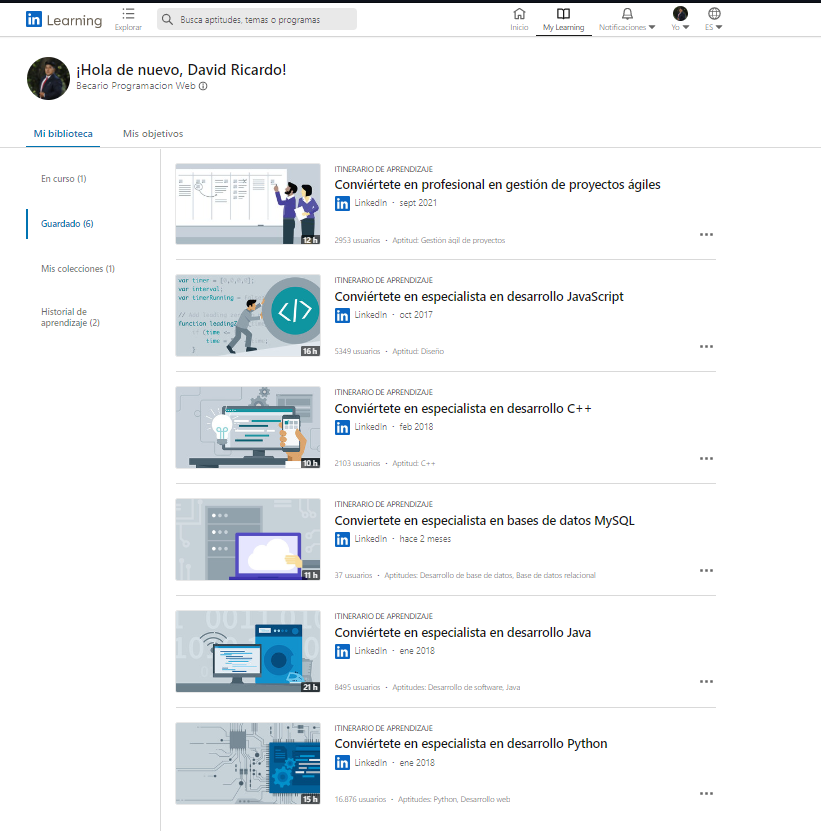Viewport: 821px width, 831px height.
Task: Open My Learning book icon
Action: point(563,14)
